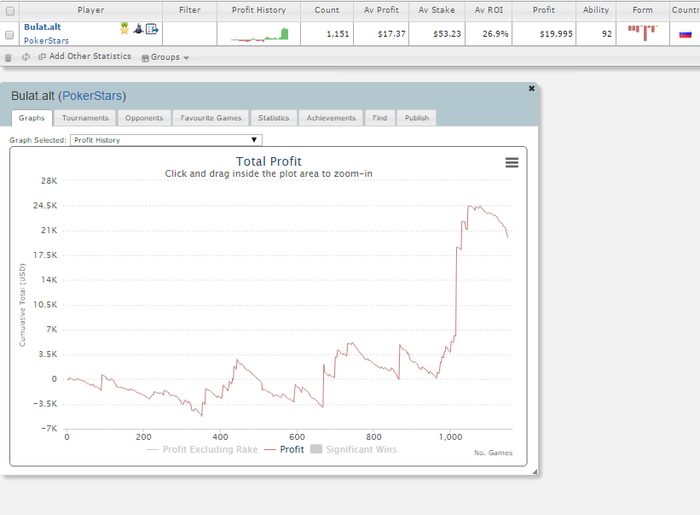
Task: Click the 24.5K y-axis label
Action: pos(45,206)
